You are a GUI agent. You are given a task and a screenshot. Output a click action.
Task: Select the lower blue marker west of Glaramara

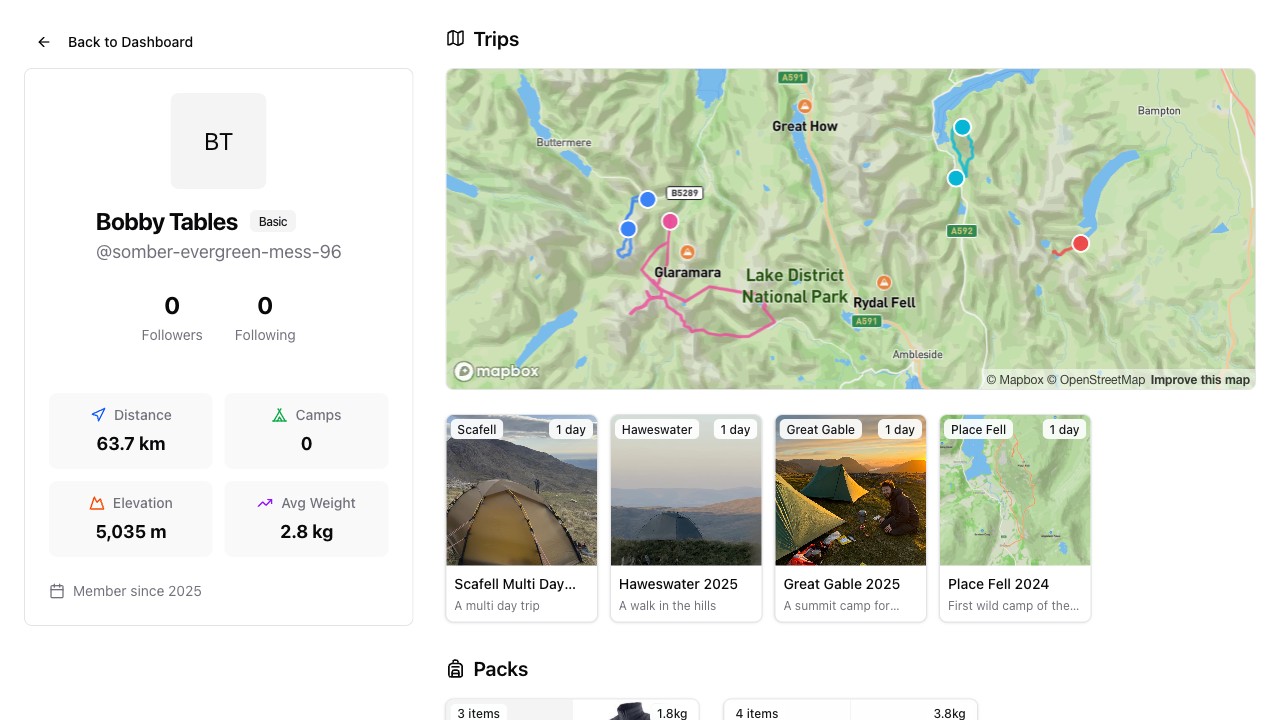tap(628, 229)
